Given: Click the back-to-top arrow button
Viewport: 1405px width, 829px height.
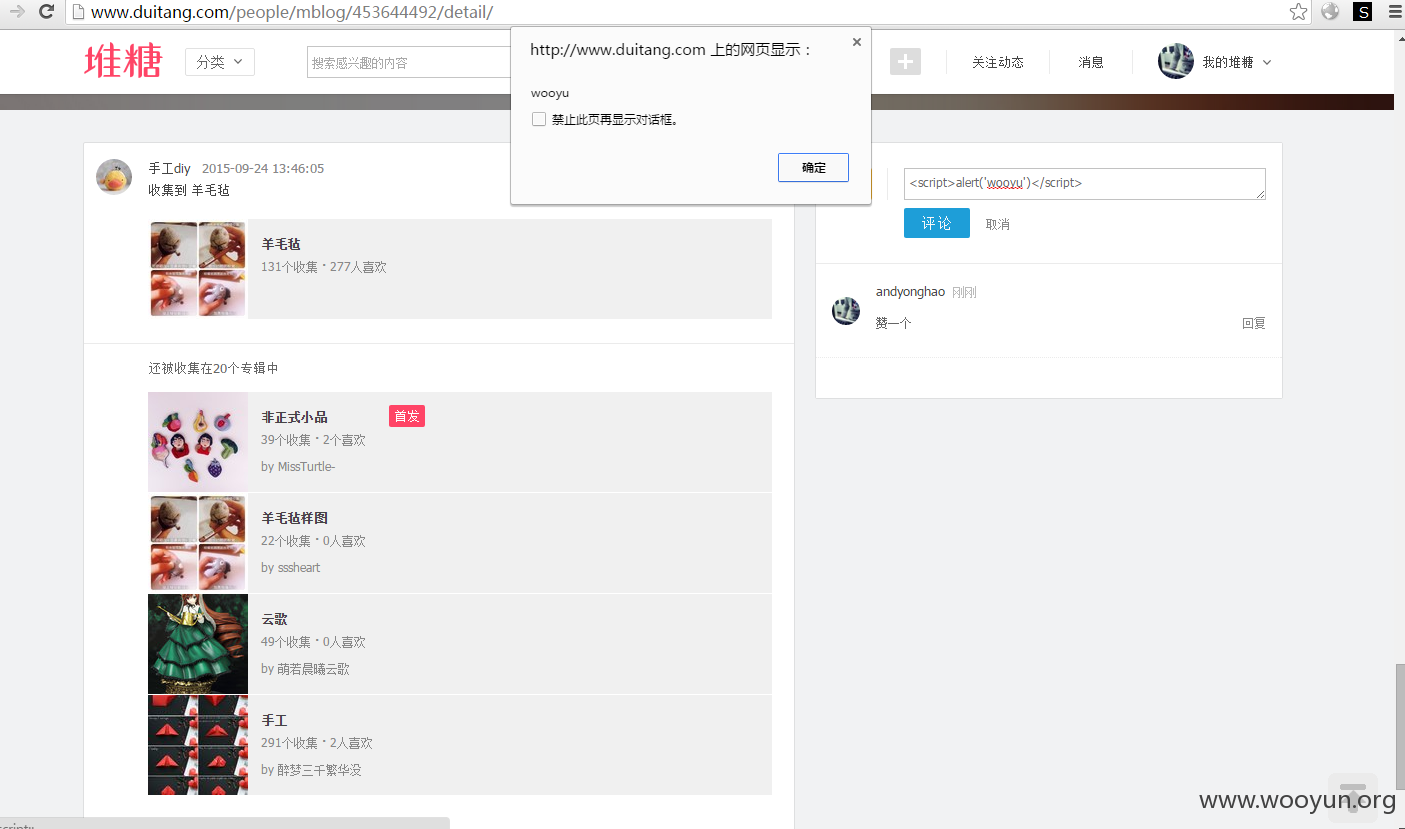Looking at the screenshot, I should pos(1353,797).
